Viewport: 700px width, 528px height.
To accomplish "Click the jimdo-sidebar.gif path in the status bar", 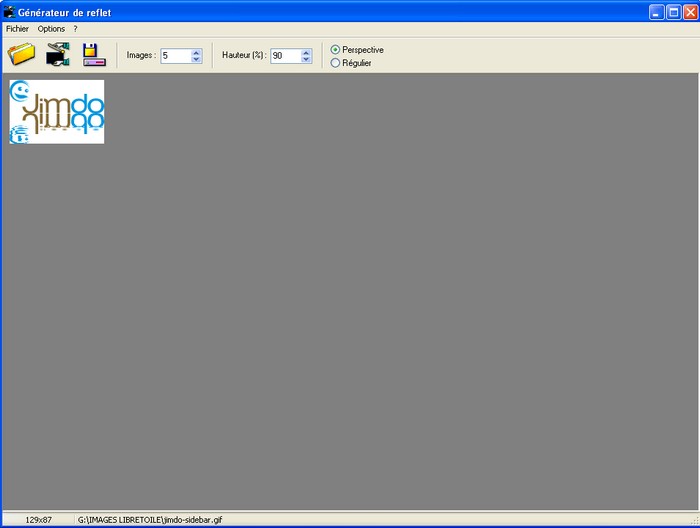I will point(150,520).
